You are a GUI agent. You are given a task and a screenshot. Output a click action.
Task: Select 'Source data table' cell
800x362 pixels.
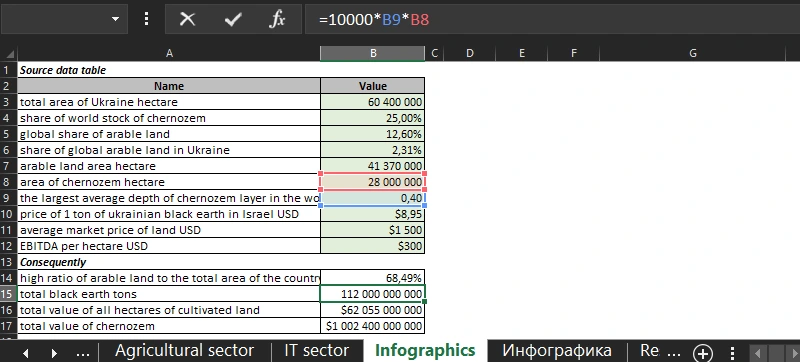[x=169, y=70]
